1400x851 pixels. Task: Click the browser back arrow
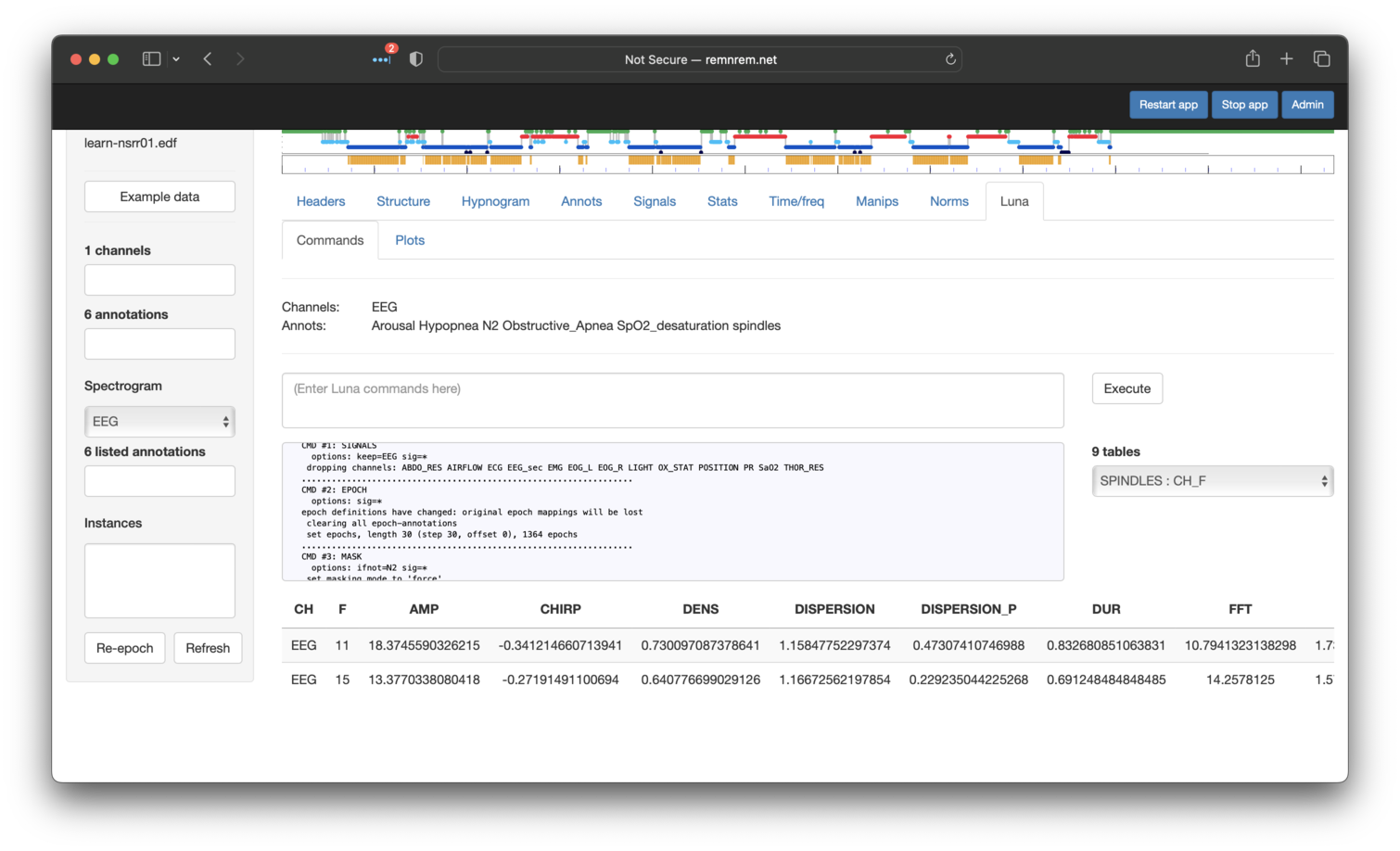(x=208, y=59)
